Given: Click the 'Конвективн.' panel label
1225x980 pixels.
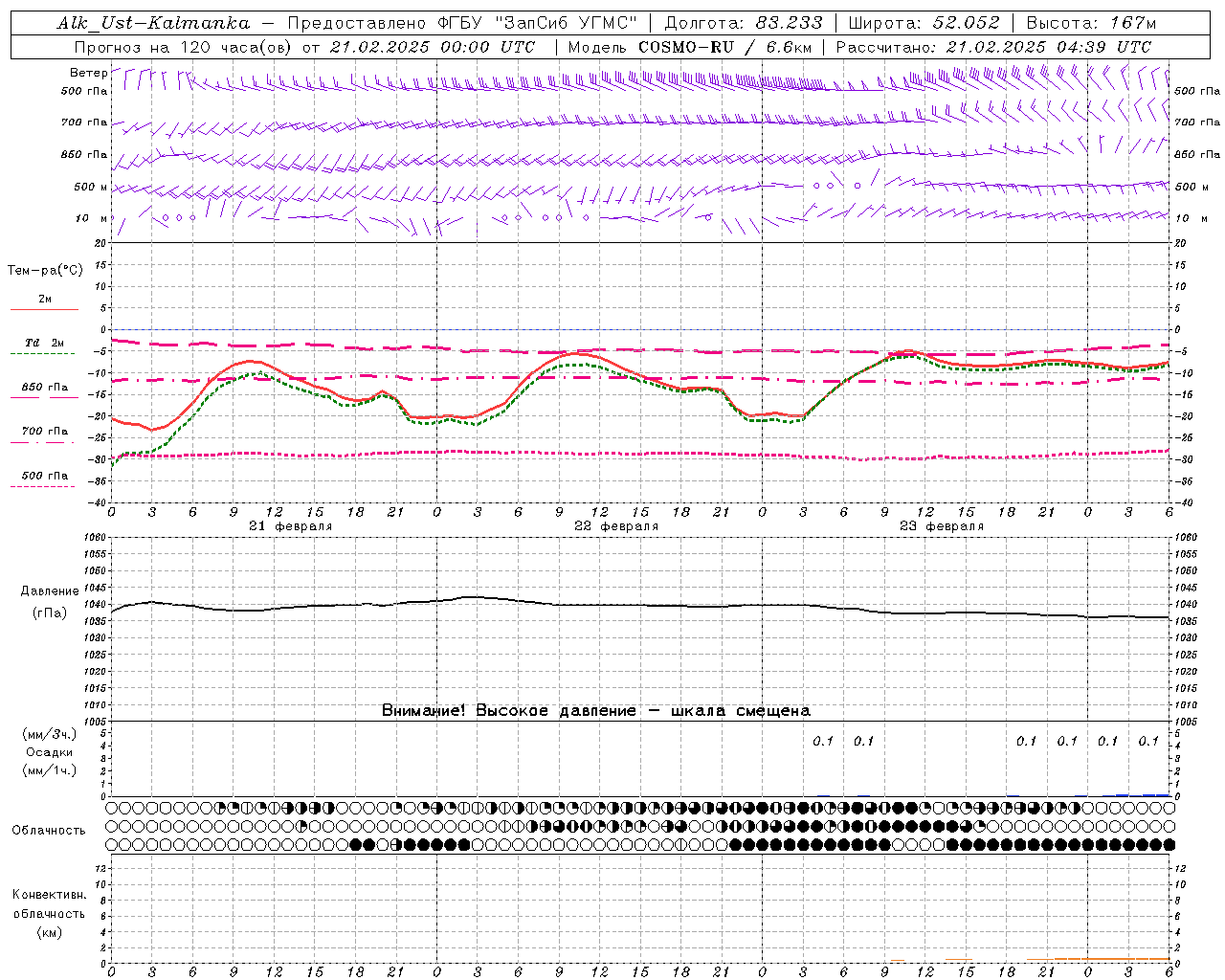Looking at the screenshot, I should (49, 895).
